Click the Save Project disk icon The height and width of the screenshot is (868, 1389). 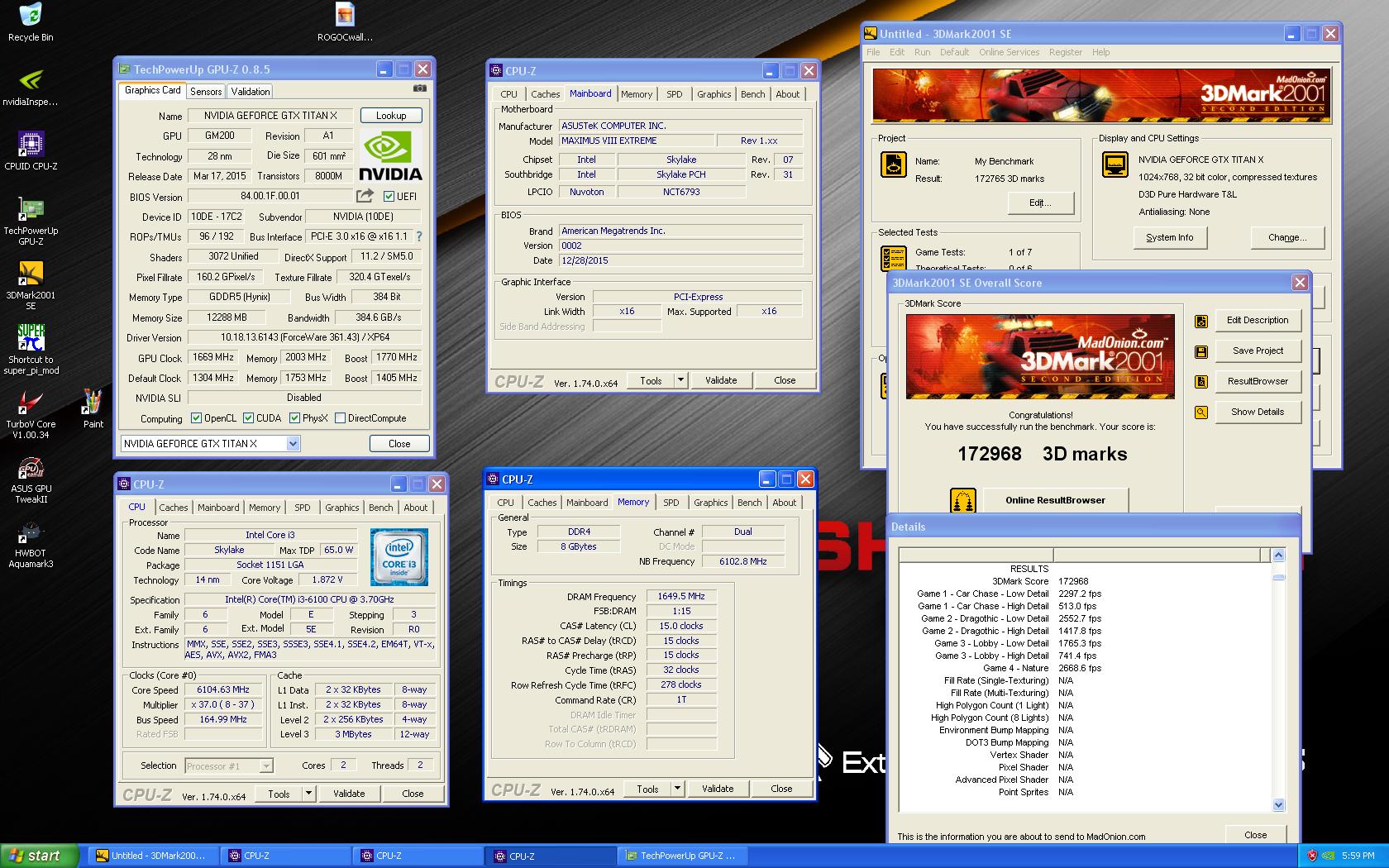(x=1201, y=351)
